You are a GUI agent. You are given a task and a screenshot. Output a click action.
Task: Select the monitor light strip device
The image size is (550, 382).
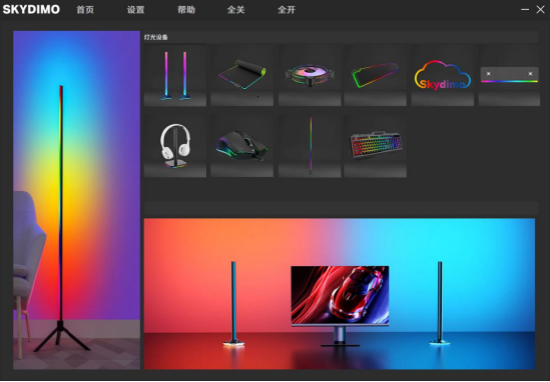509,75
